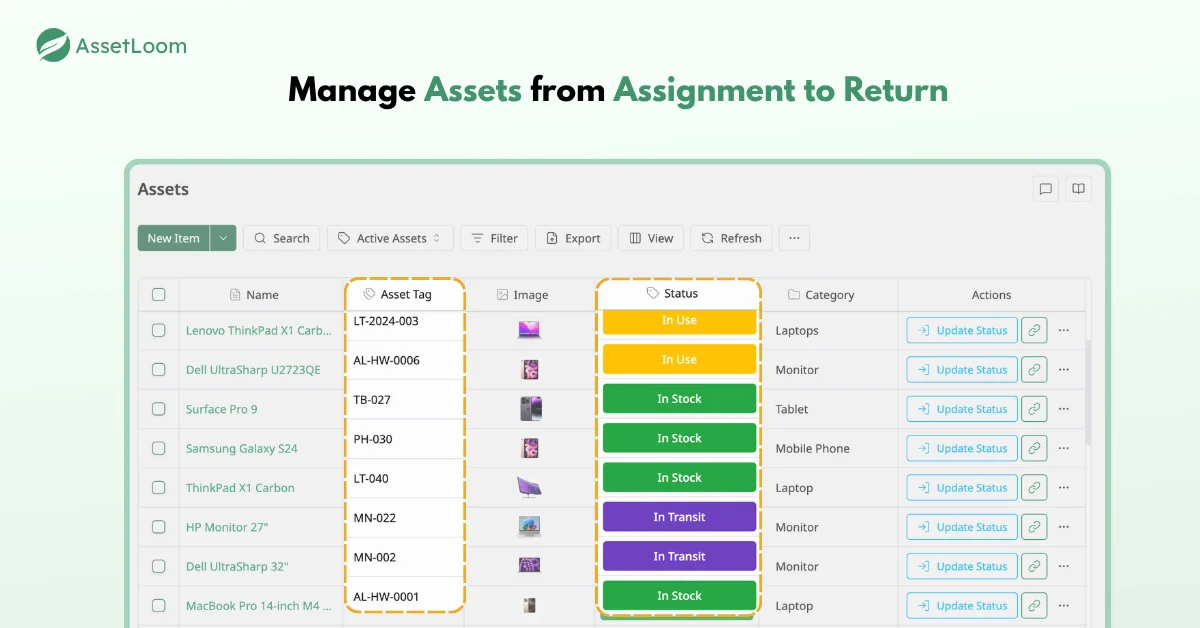Click the New Item button

(173, 238)
